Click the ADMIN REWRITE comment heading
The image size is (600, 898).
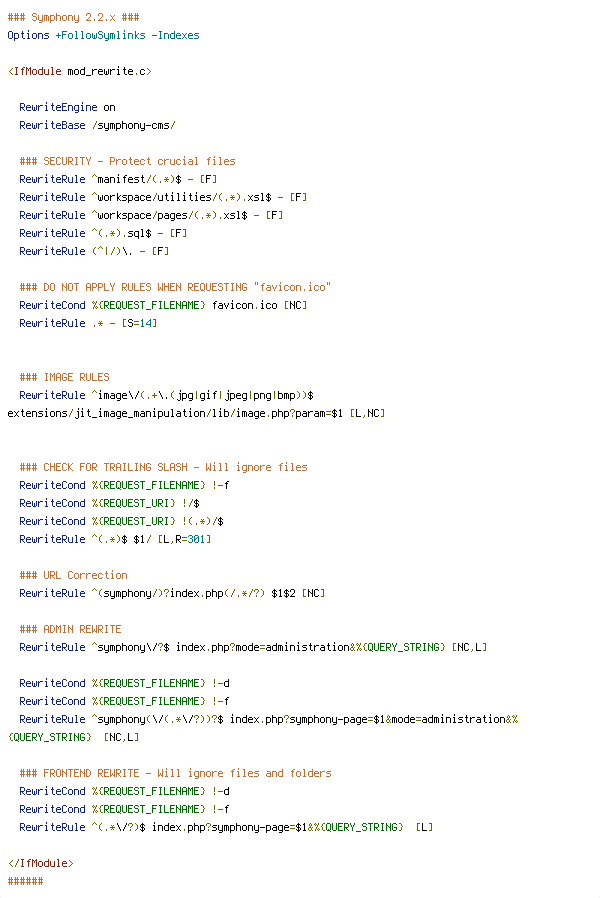[x=70, y=629]
